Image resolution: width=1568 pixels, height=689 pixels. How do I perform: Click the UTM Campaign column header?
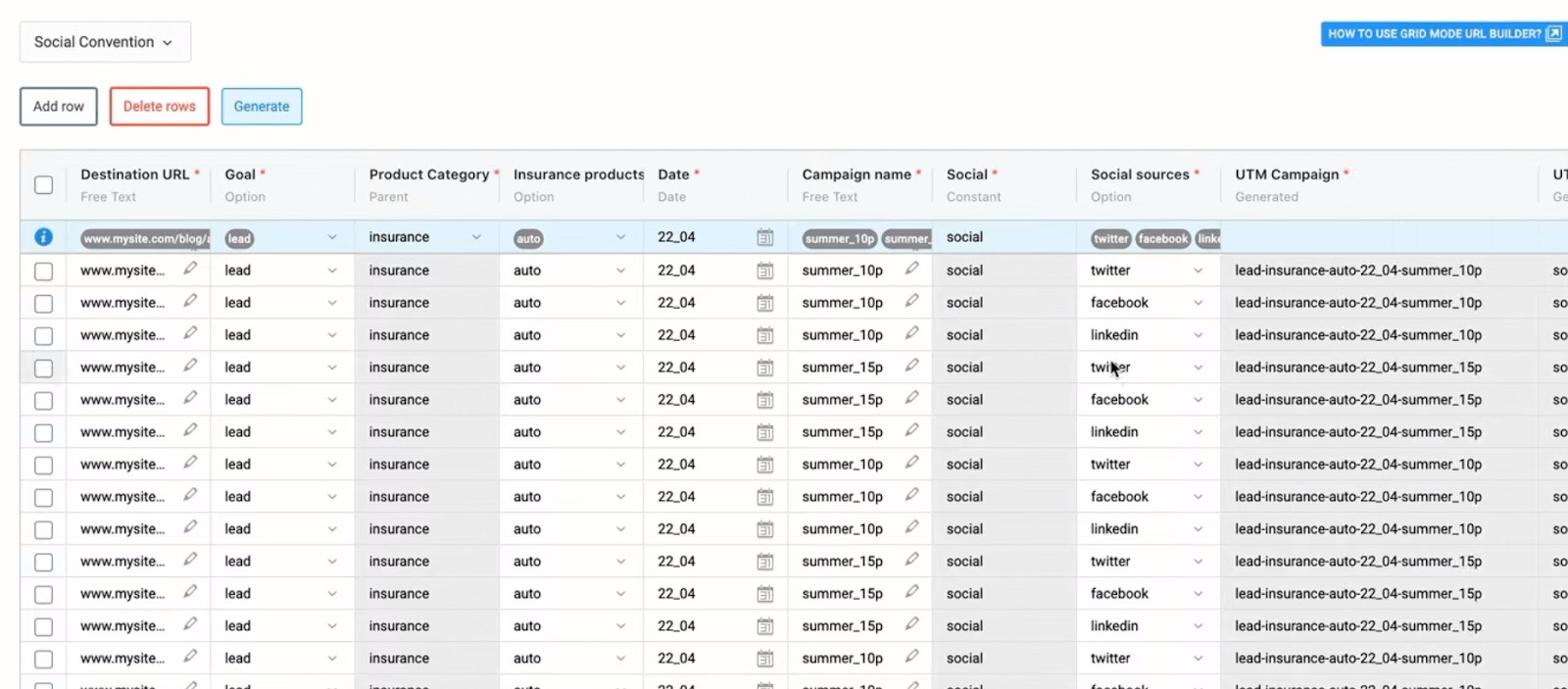pyautogui.click(x=1379, y=184)
